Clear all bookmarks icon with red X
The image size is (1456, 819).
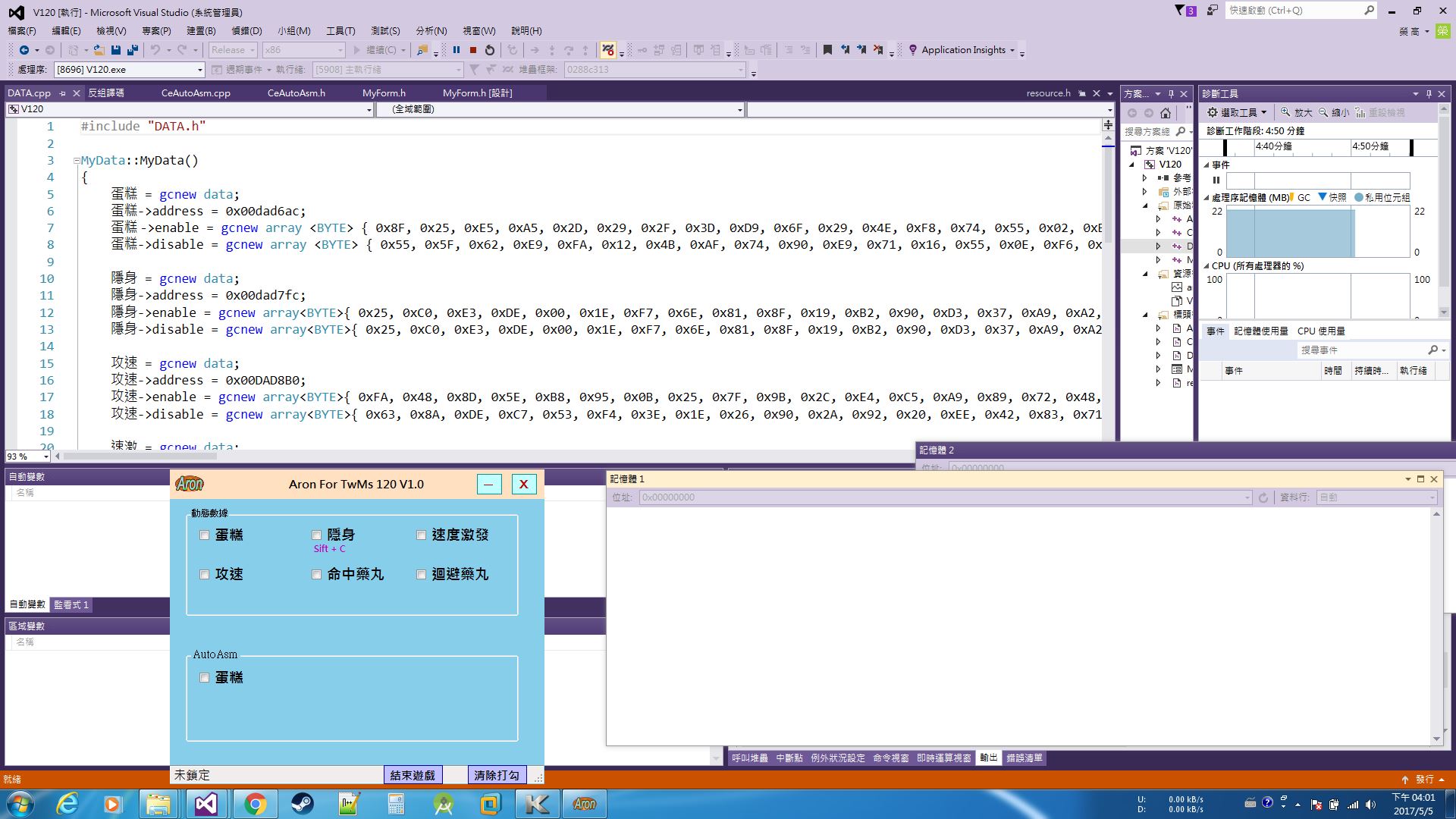pos(878,50)
